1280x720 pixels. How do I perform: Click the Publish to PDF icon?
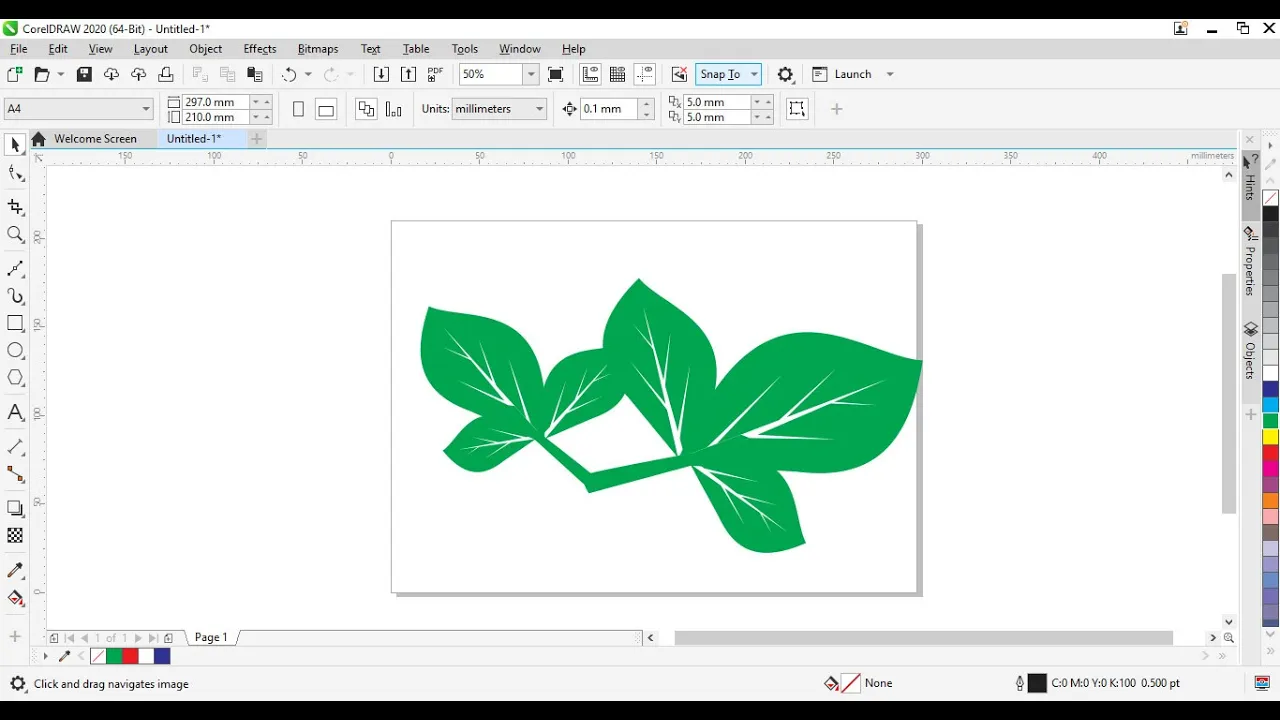435,74
